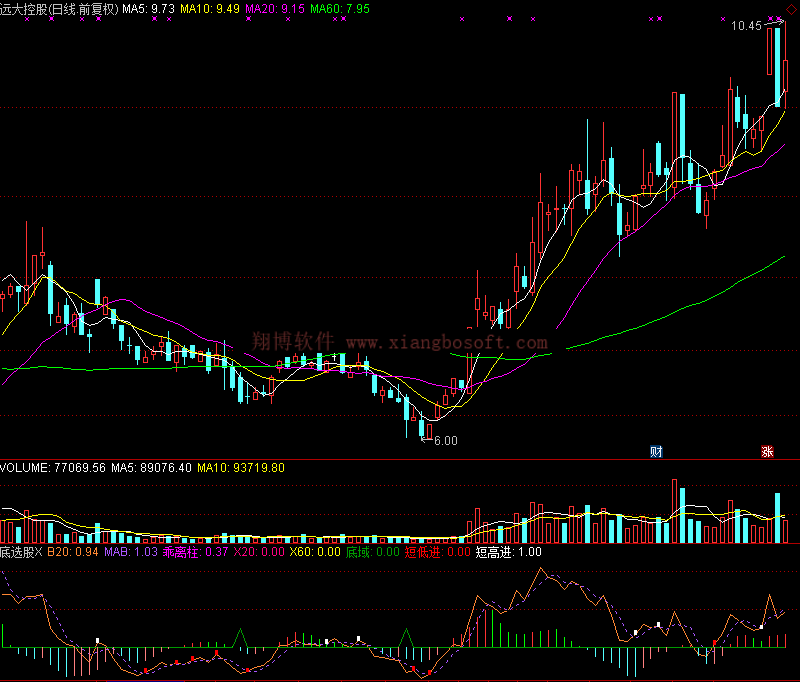The image size is (800, 682).
Task: Click the X60: 0.00 value label
Action: (x=315, y=552)
